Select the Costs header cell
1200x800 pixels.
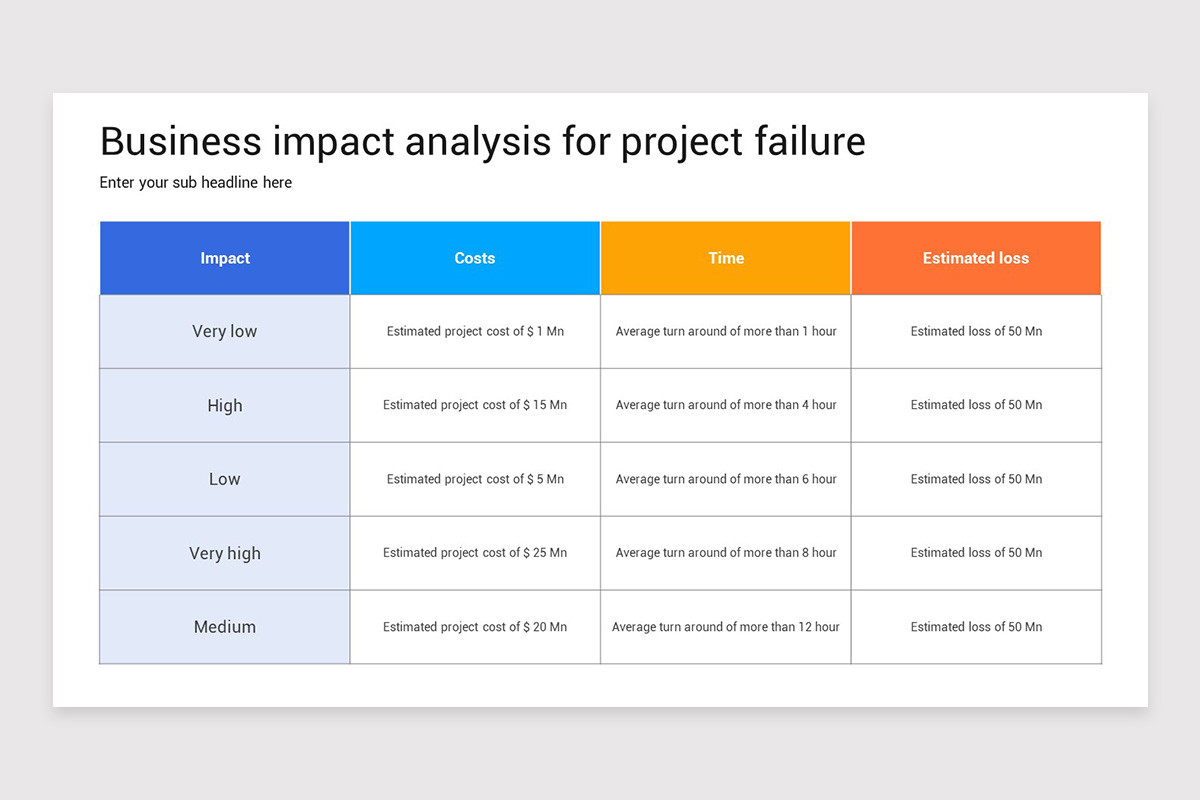point(475,258)
